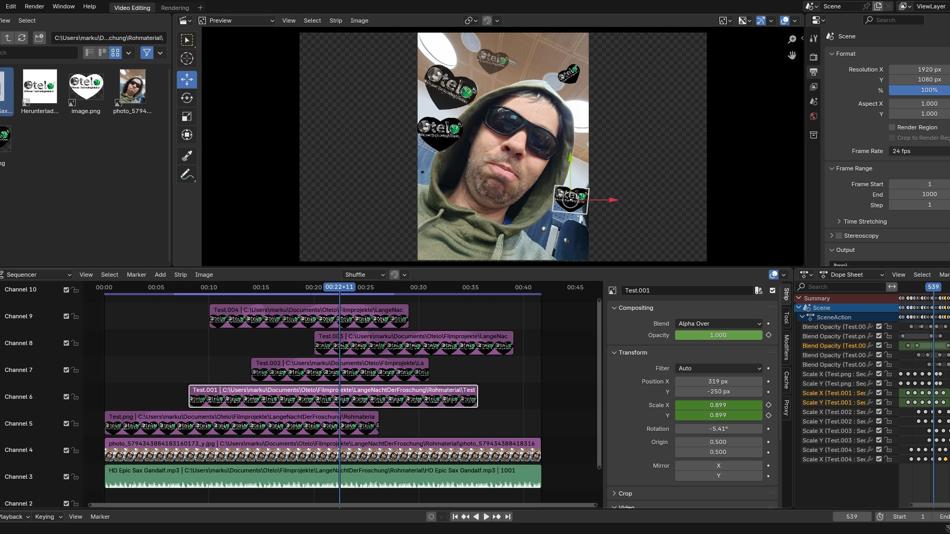Open the Blend mode Alpha Over dropdown
The image size is (950, 534).
click(718, 324)
